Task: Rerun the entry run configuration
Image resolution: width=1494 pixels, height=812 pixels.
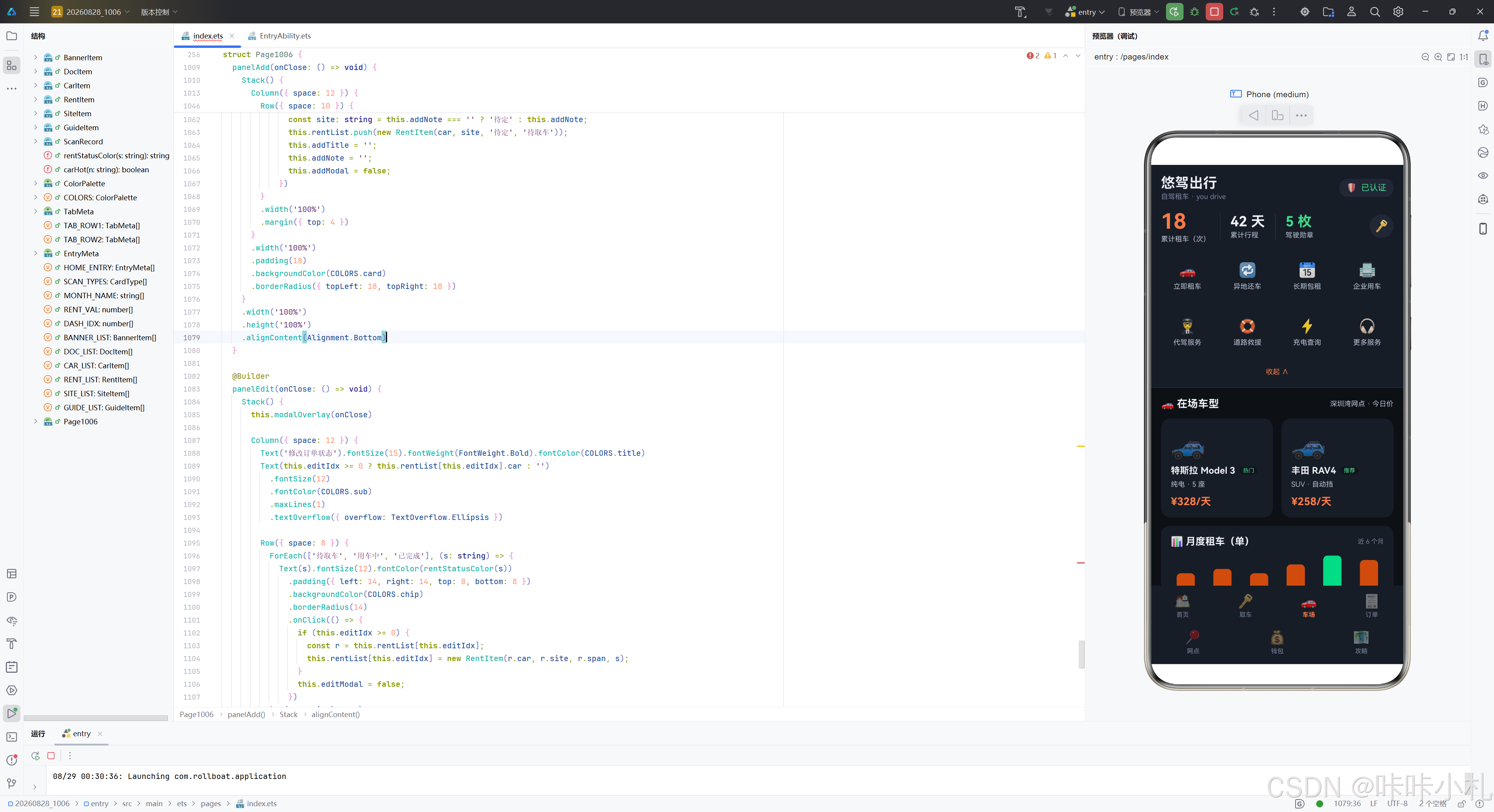Action: (x=35, y=755)
